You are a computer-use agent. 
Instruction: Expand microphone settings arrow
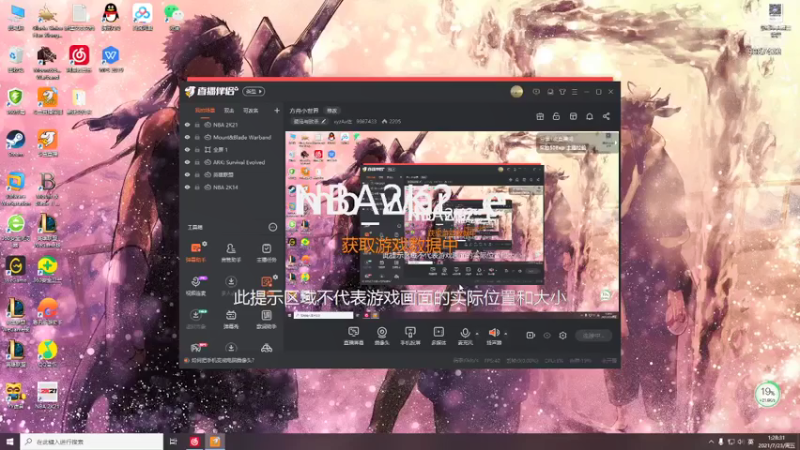pyautogui.click(x=477, y=334)
